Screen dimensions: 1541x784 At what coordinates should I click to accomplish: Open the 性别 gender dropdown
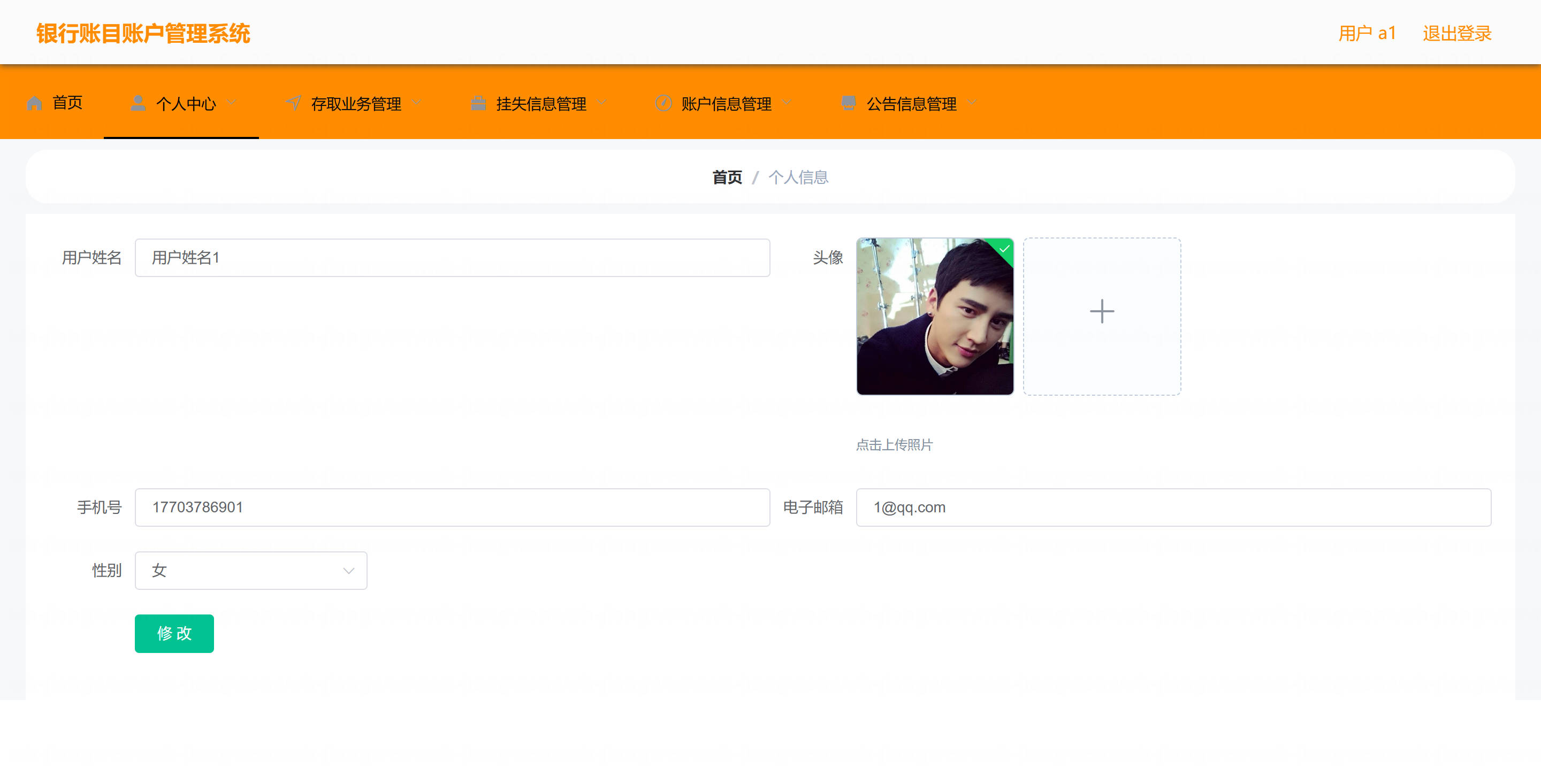tap(251, 571)
